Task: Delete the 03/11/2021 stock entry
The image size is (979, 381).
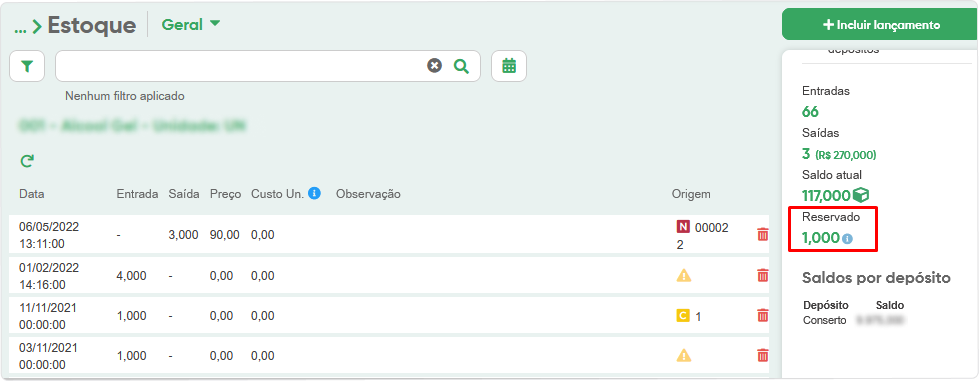Action: coord(762,355)
